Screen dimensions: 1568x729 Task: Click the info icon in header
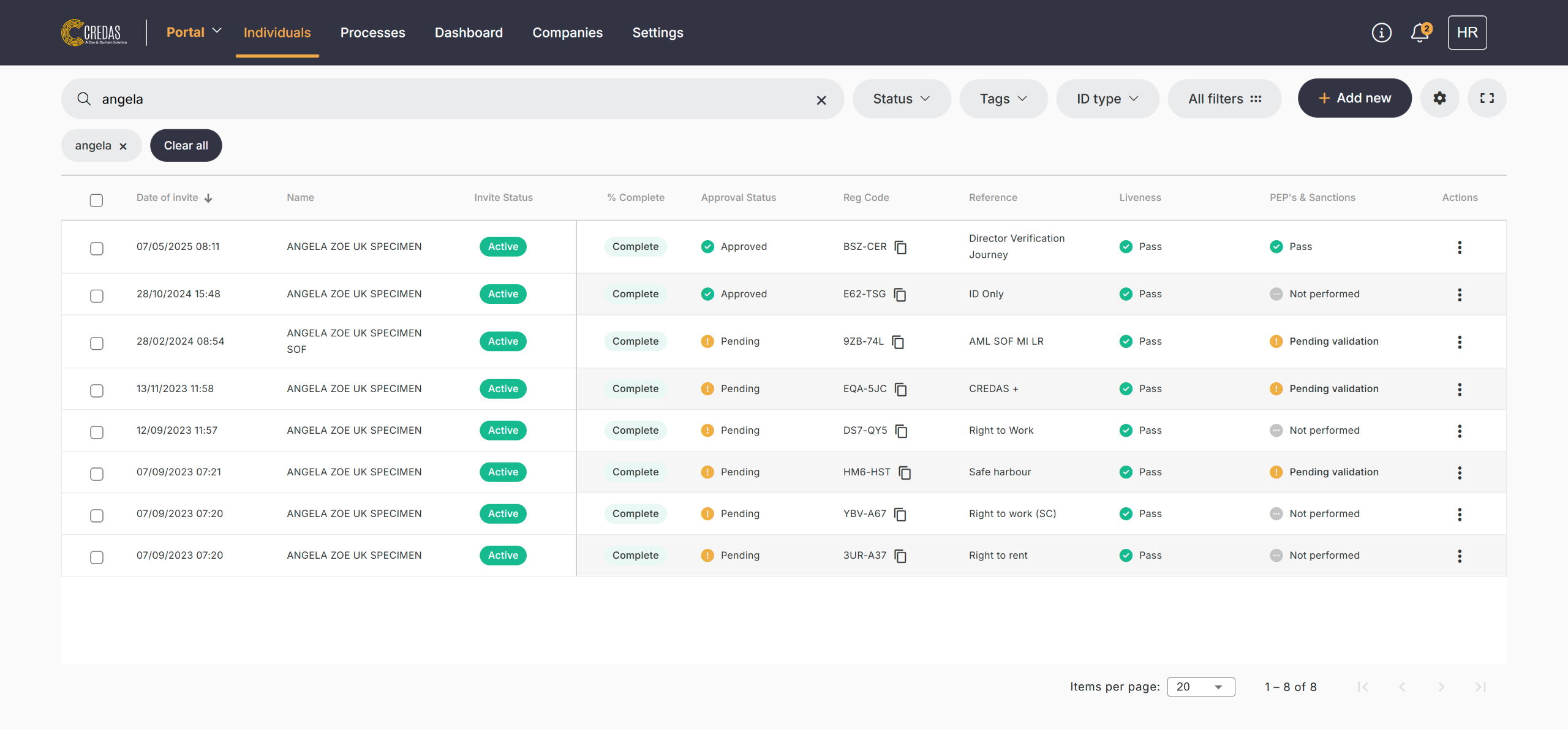[x=1381, y=32]
